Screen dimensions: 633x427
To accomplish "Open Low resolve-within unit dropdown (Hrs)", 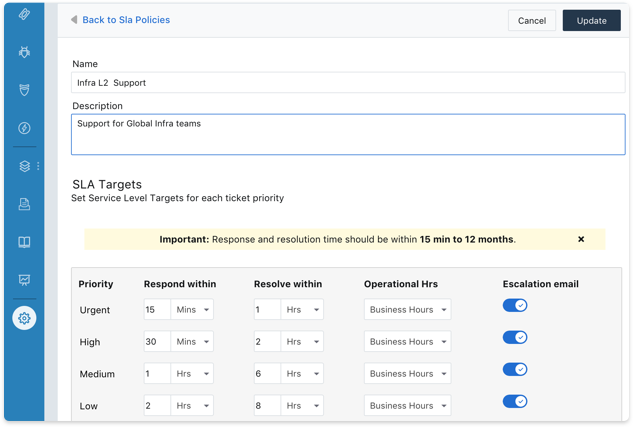I will 302,406.
